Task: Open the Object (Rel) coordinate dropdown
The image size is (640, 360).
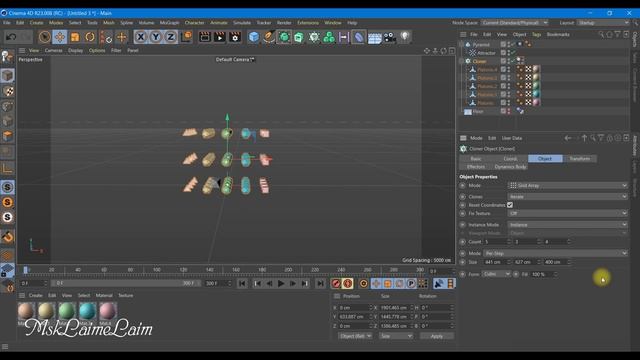Action: pos(355,336)
